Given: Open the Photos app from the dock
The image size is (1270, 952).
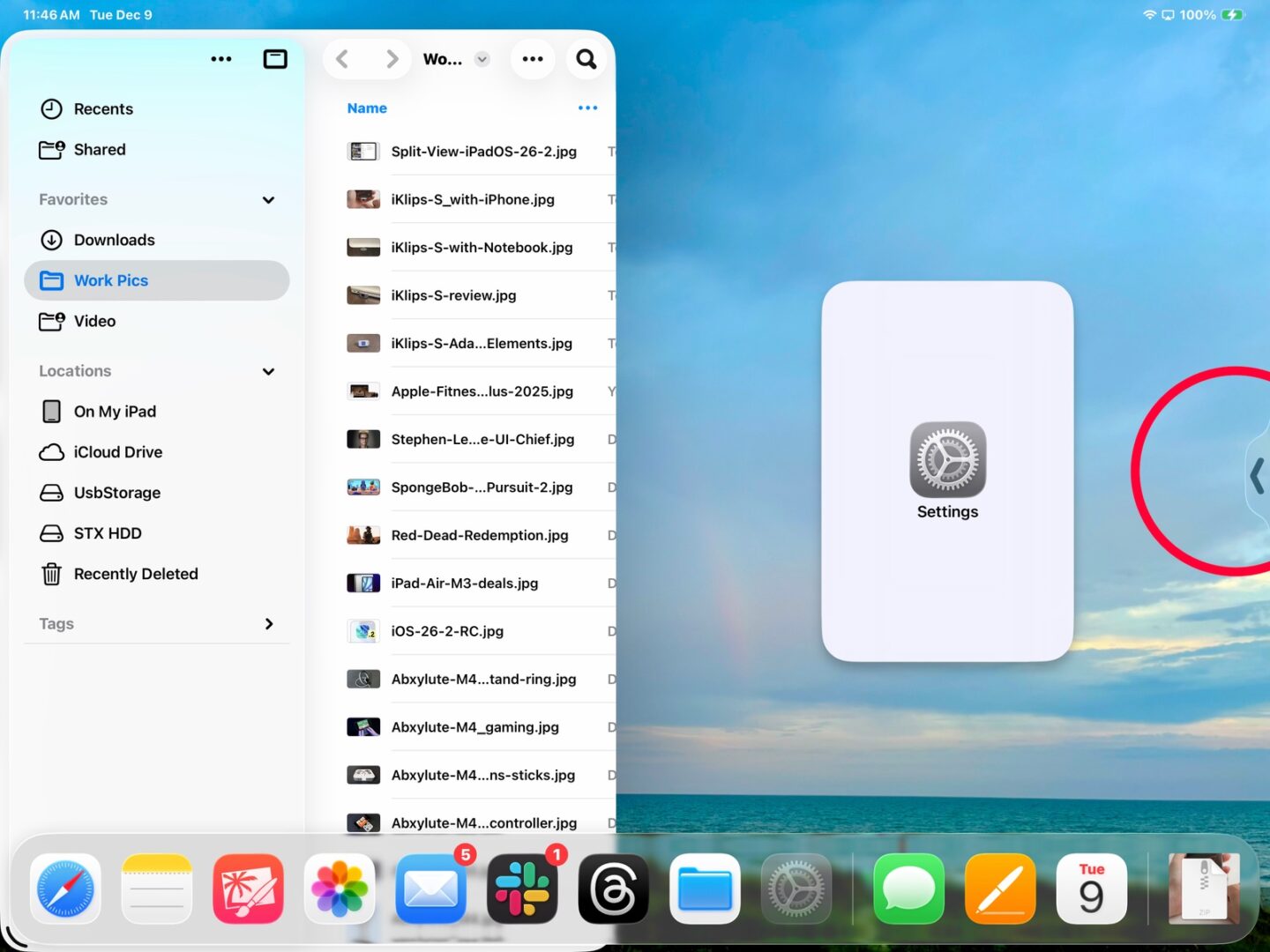Looking at the screenshot, I should (340, 889).
